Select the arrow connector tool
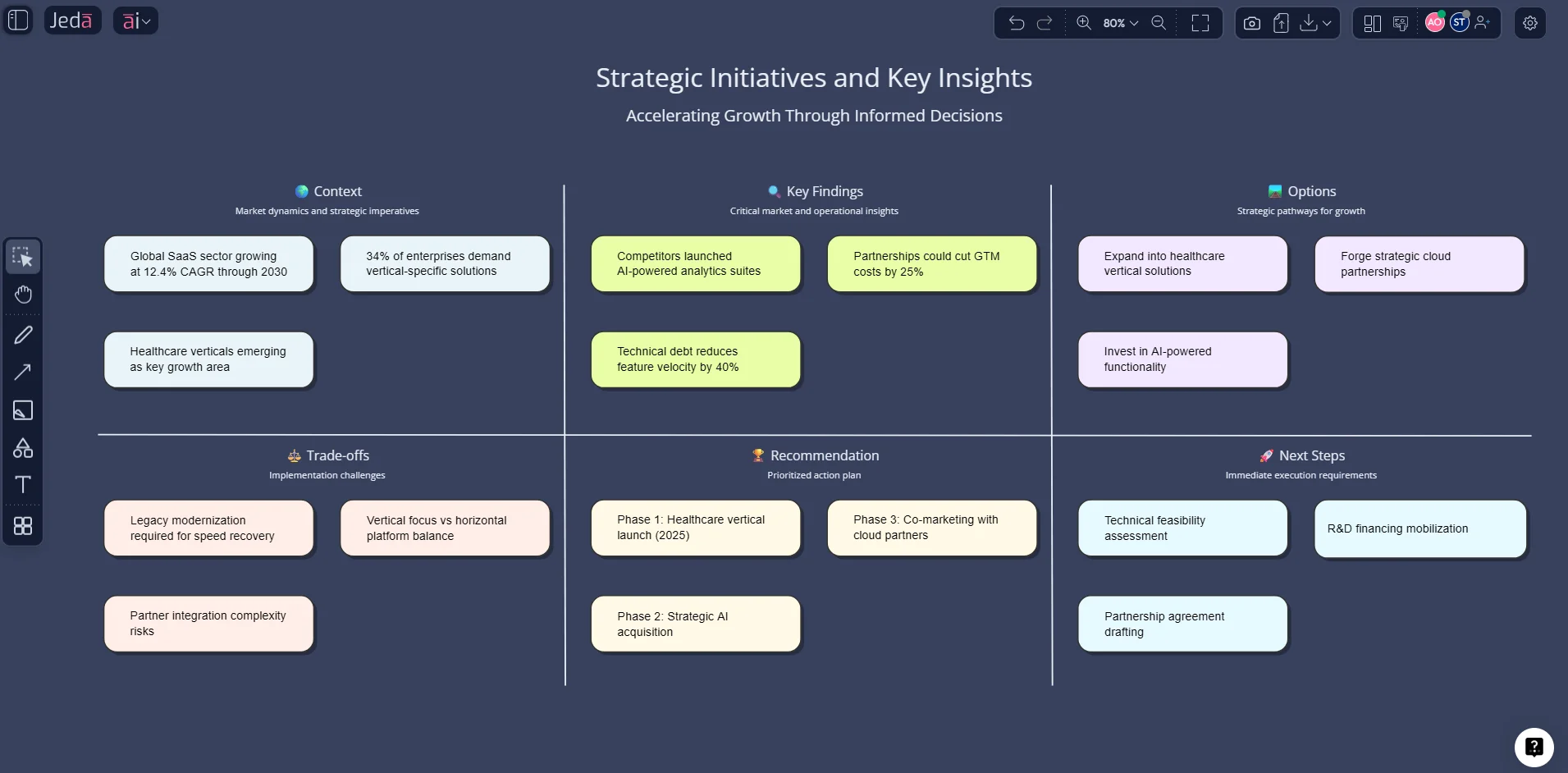The width and height of the screenshot is (1568, 773). [23, 373]
